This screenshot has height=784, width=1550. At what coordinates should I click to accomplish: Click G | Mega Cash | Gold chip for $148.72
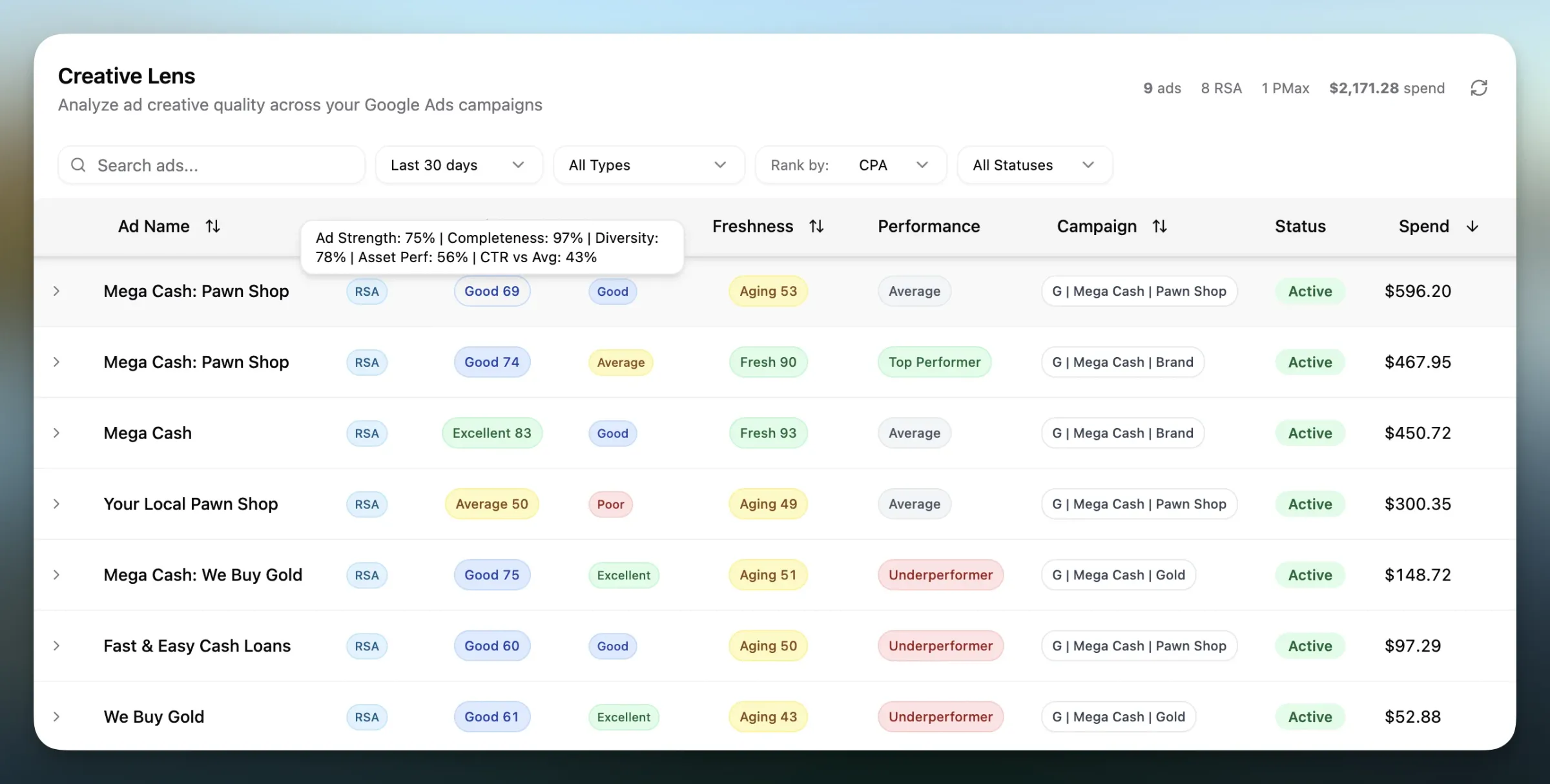1119,575
